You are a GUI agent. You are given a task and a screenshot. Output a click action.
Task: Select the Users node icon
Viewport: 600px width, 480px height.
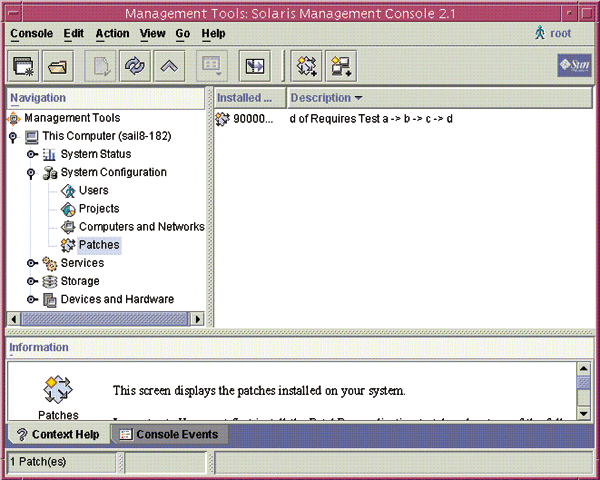pyautogui.click(x=68, y=191)
